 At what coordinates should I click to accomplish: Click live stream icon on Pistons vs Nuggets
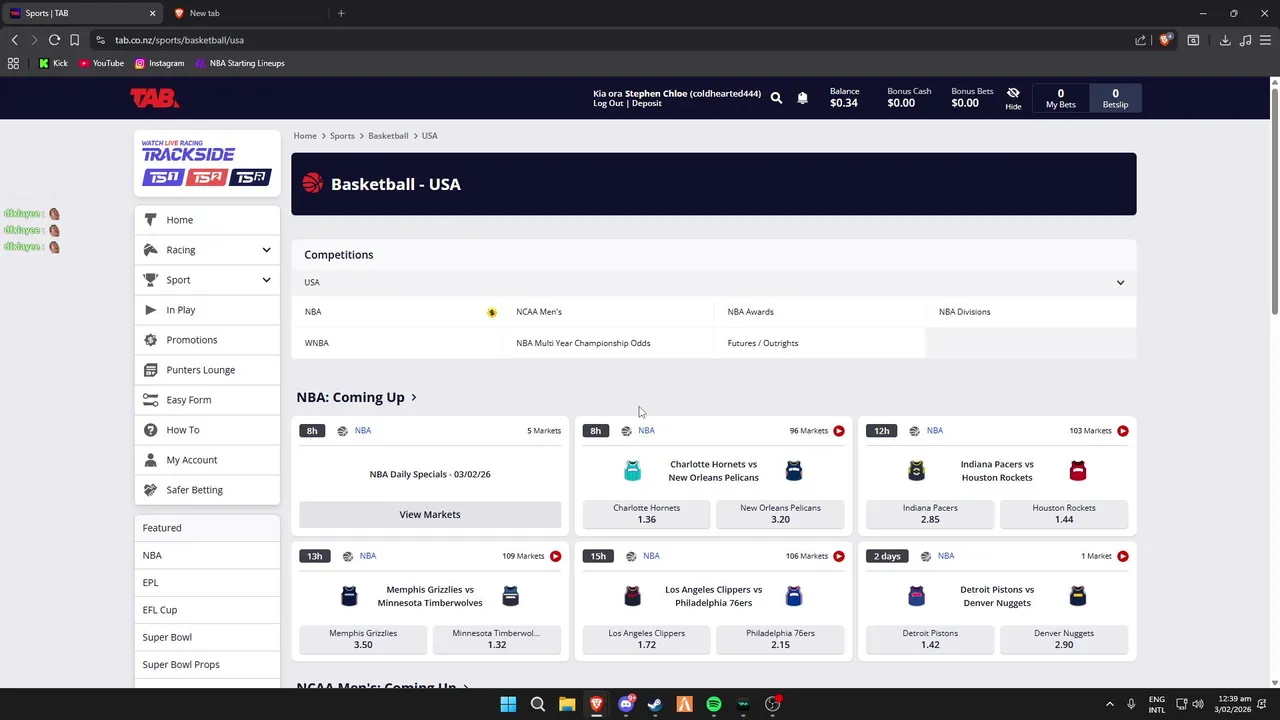1123,556
